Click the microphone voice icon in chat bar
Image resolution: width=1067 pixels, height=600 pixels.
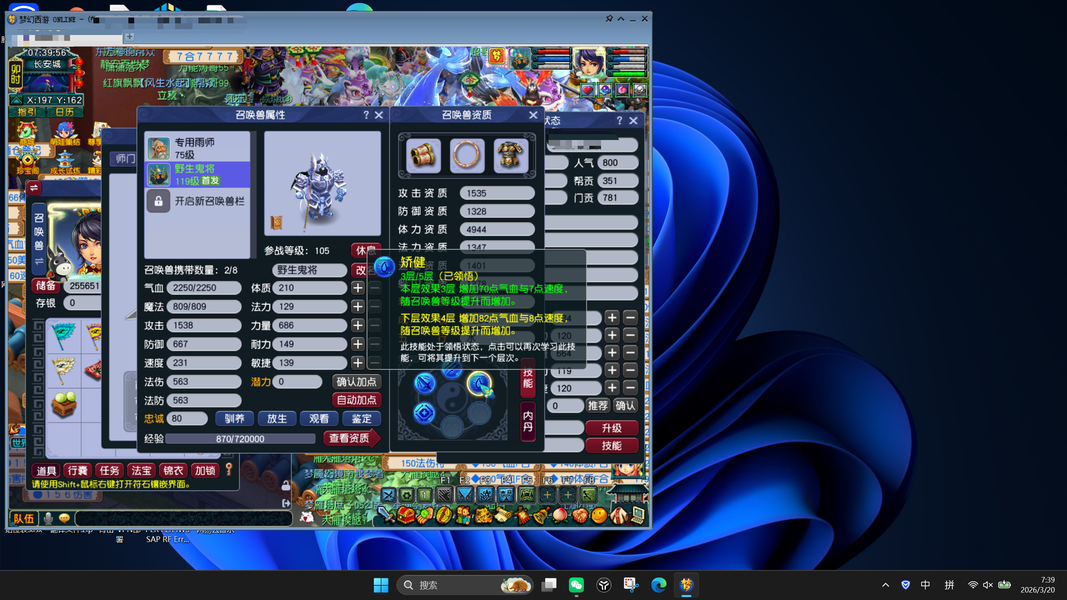(x=49, y=518)
